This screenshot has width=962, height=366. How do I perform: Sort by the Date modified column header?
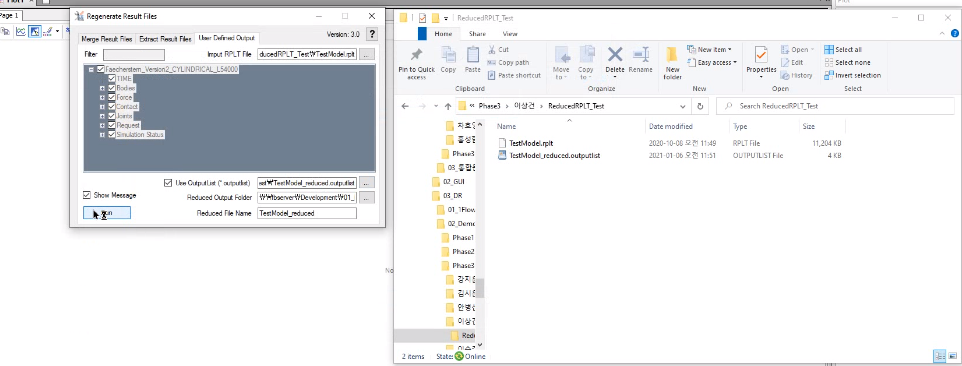click(671, 126)
